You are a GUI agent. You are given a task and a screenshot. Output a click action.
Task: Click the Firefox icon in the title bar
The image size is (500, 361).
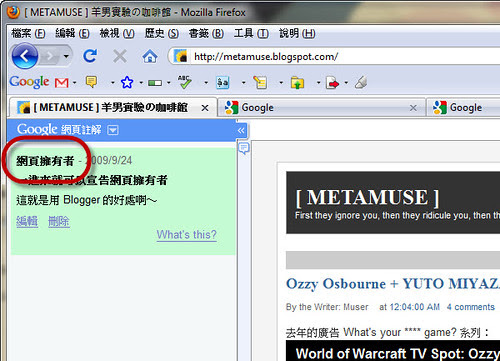13,12
